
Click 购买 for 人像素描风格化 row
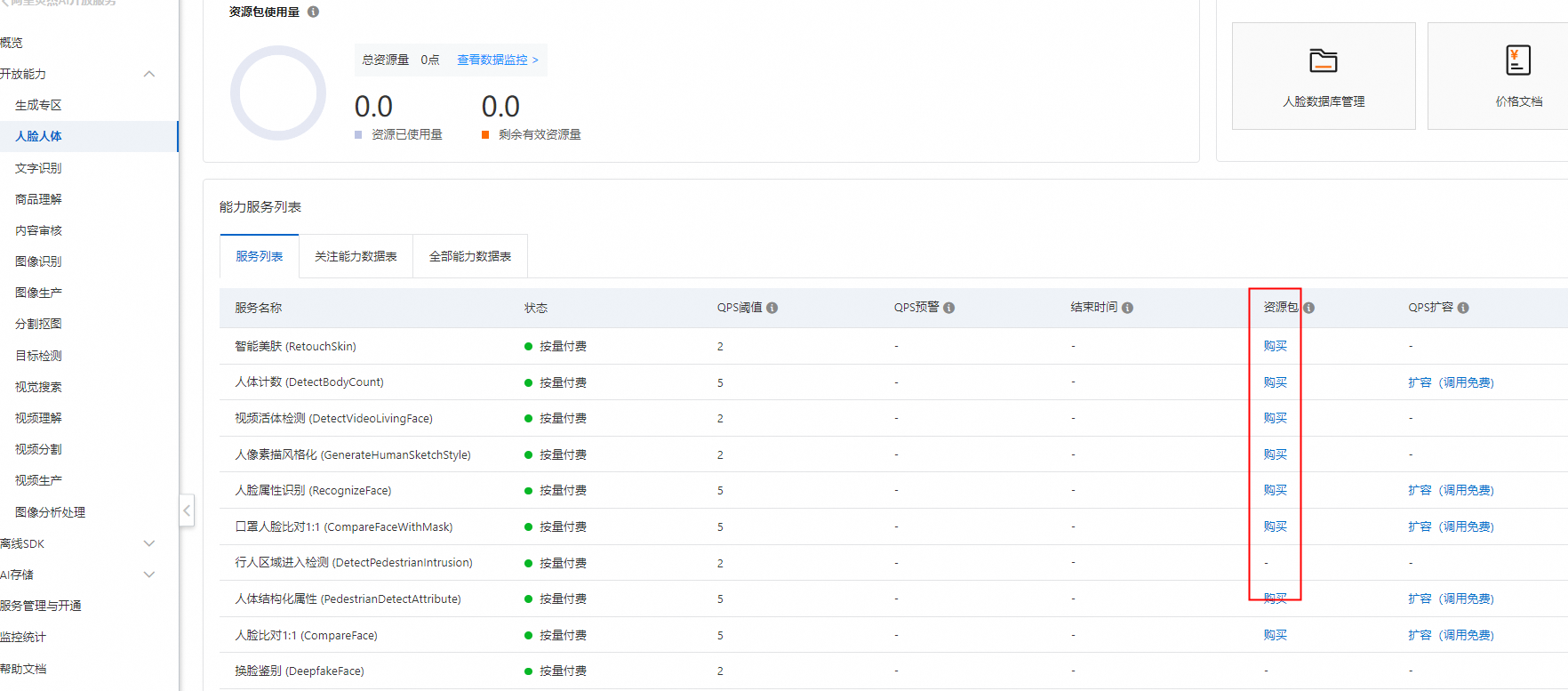pyautogui.click(x=1276, y=454)
